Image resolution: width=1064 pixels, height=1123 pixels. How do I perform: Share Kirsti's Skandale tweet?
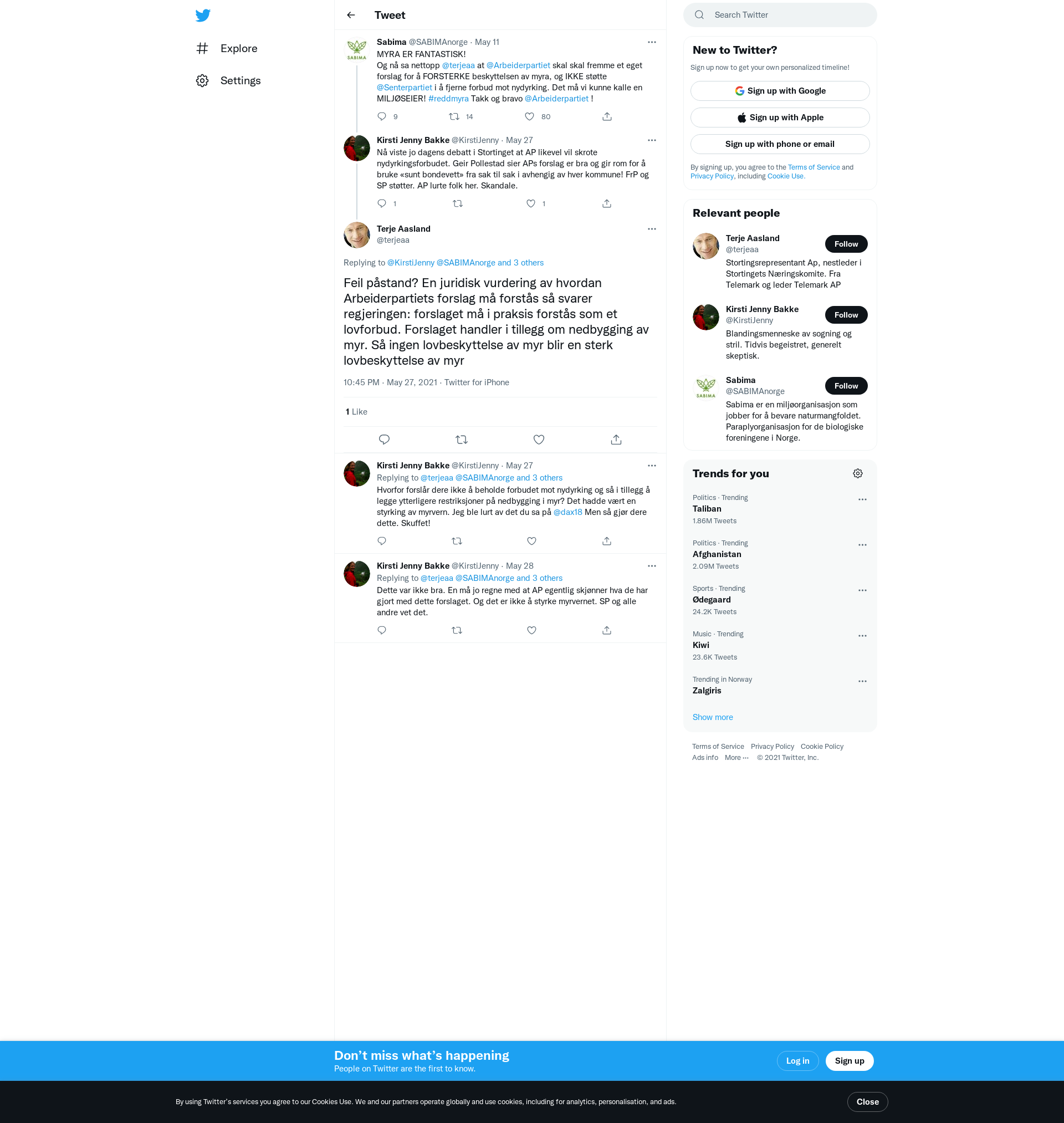[607, 203]
